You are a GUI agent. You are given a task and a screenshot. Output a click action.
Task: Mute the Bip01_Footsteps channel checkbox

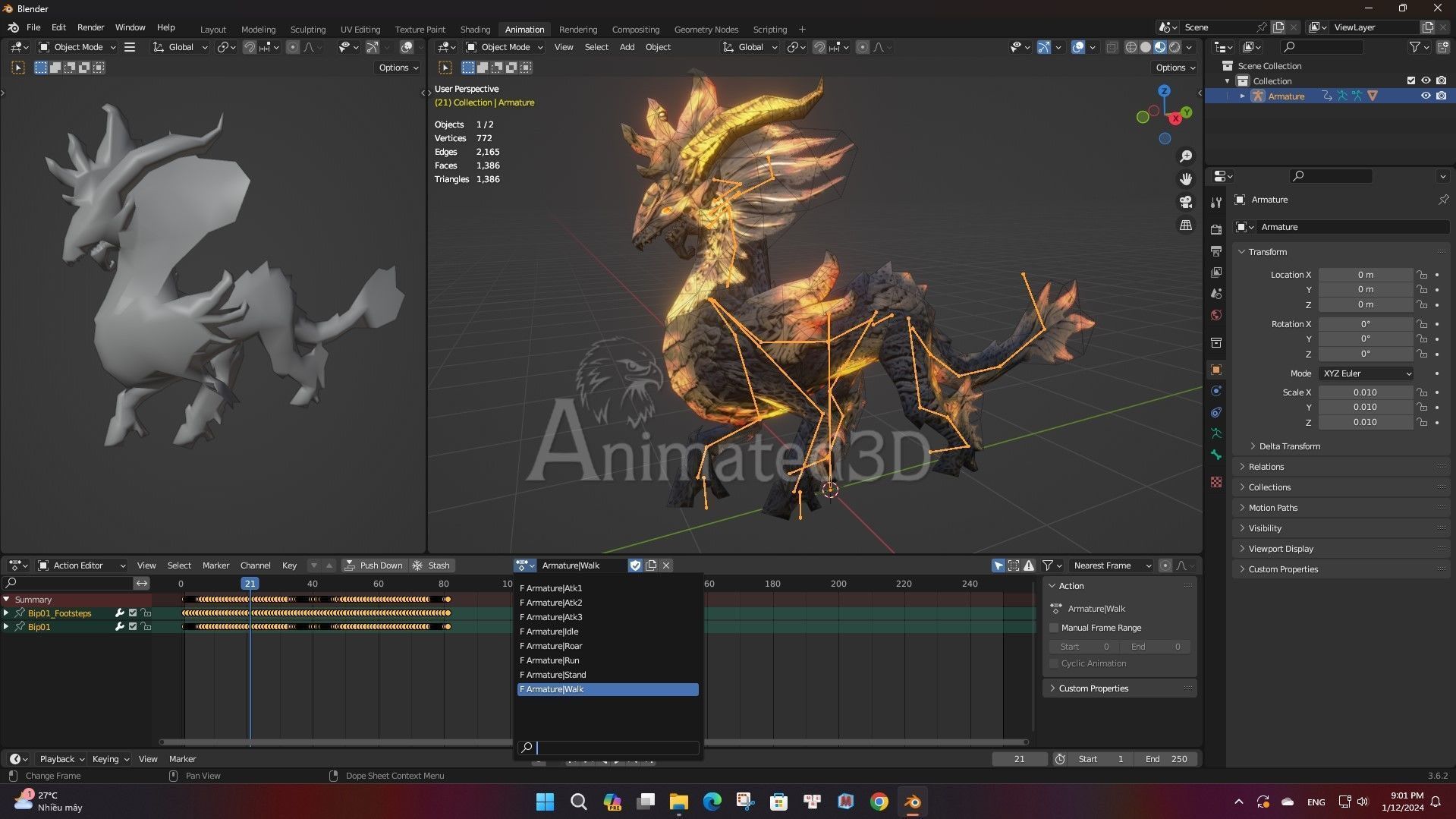(133, 613)
